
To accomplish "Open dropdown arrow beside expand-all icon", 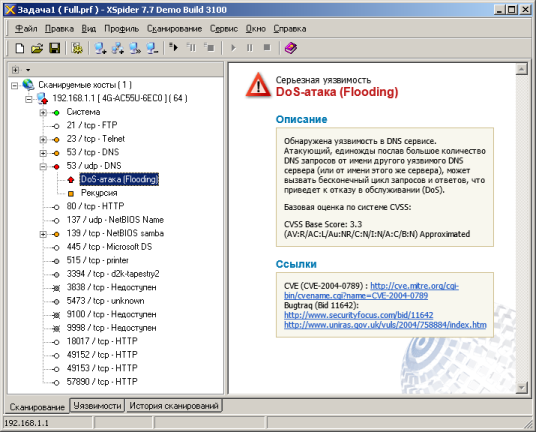I will click(28, 70).
